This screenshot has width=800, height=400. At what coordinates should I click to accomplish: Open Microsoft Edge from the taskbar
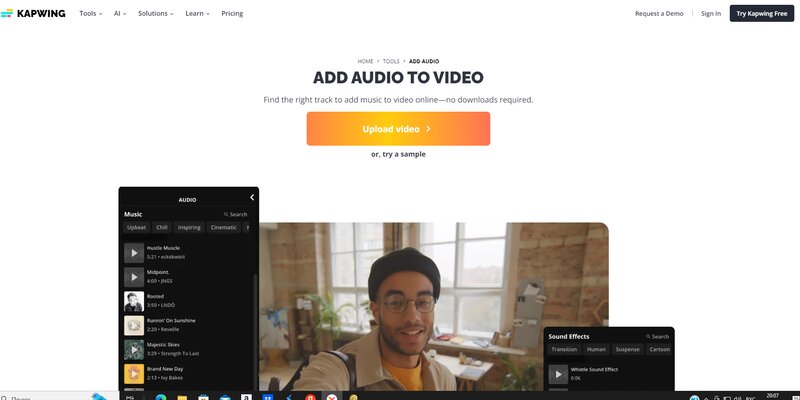click(x=161, y=397)
